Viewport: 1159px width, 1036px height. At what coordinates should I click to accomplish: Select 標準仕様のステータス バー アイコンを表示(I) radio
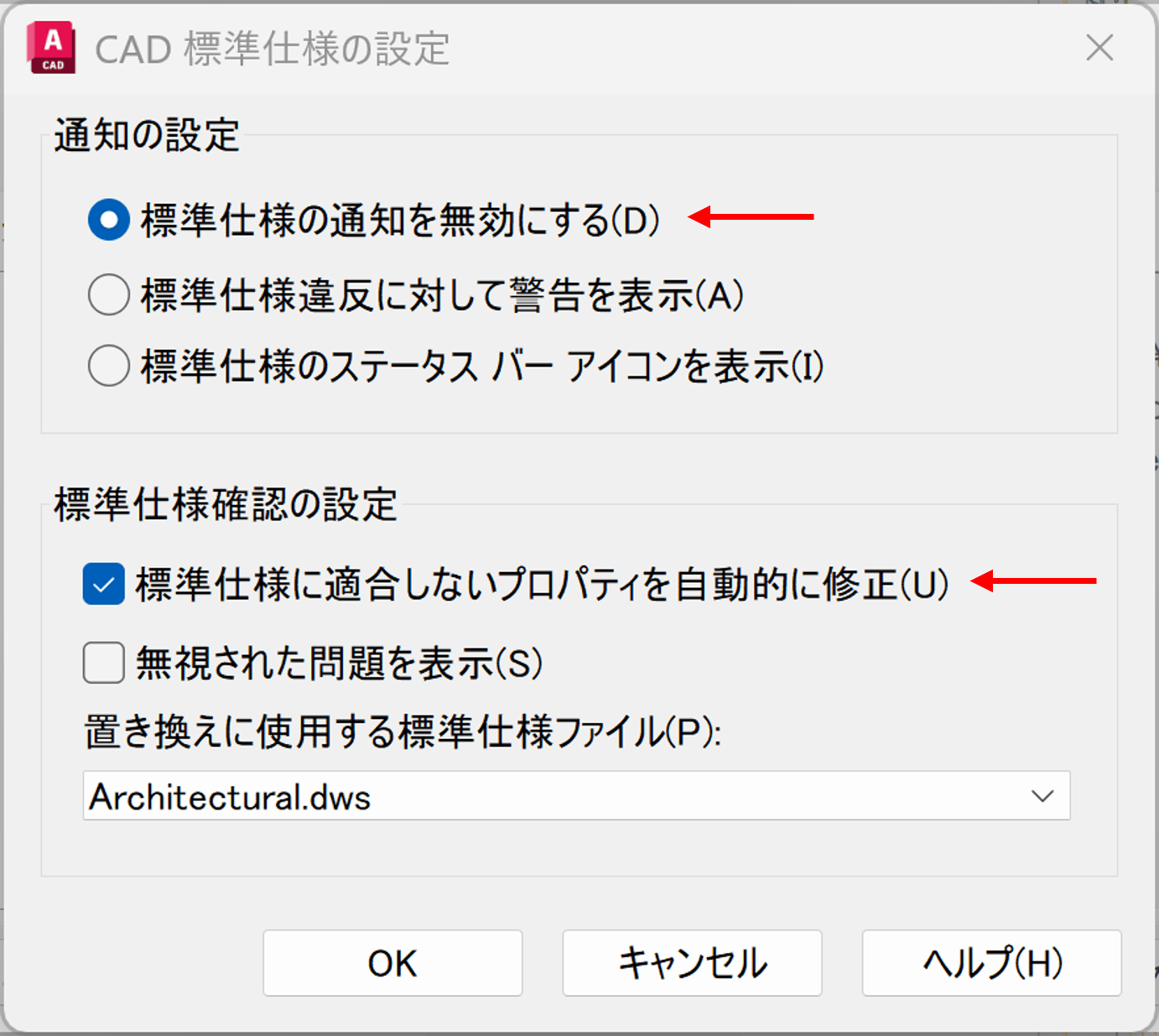point(109,367)
